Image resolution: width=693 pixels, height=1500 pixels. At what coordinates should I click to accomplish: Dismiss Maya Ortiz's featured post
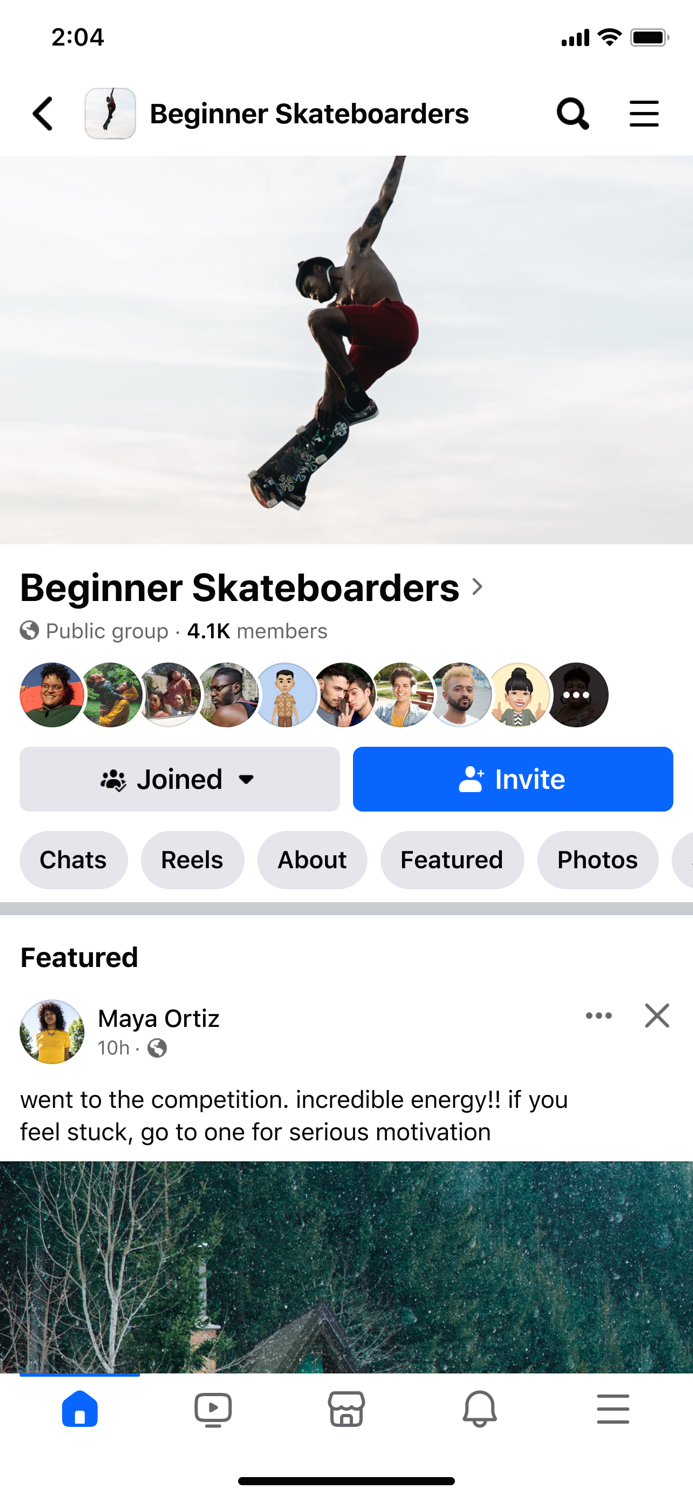(x=657, y=1015)
